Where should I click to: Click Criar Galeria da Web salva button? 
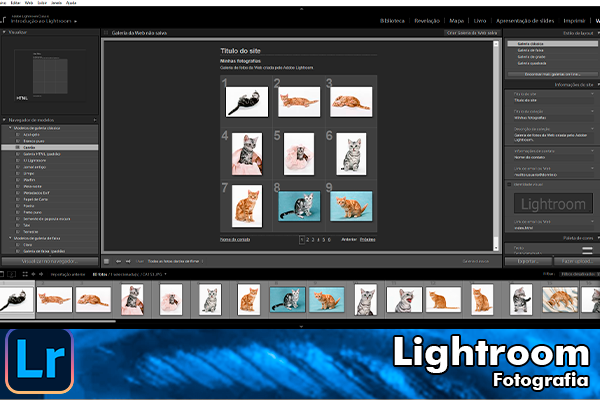point(472,33)
